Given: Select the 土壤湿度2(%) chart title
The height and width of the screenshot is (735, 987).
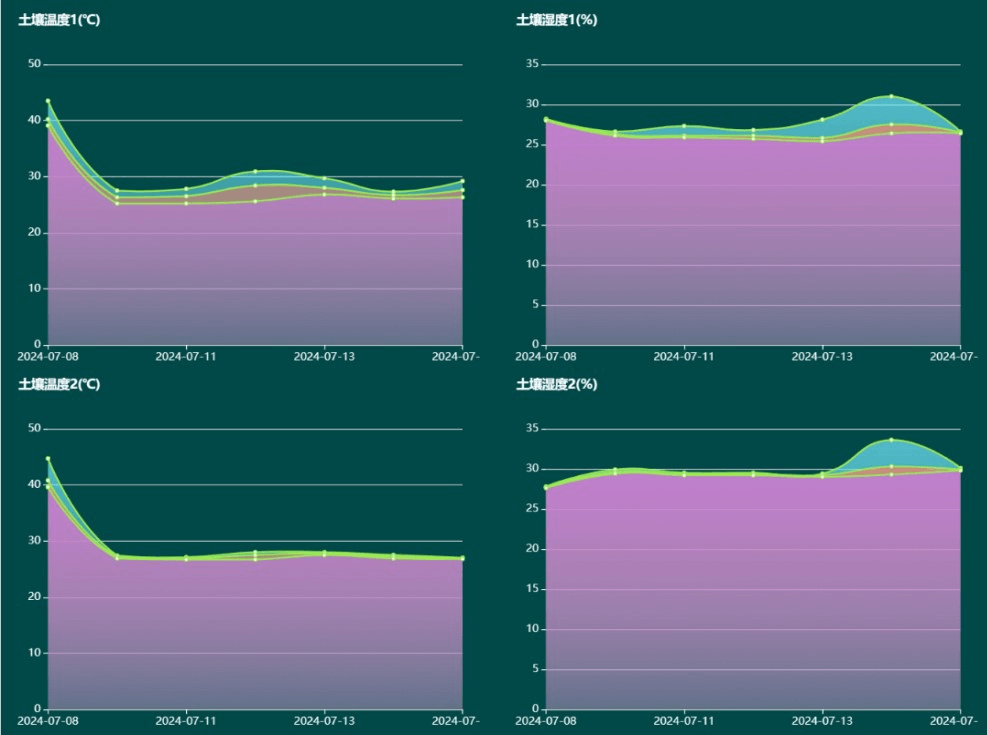Looking at the screenshot, I should tap(556, 384).
